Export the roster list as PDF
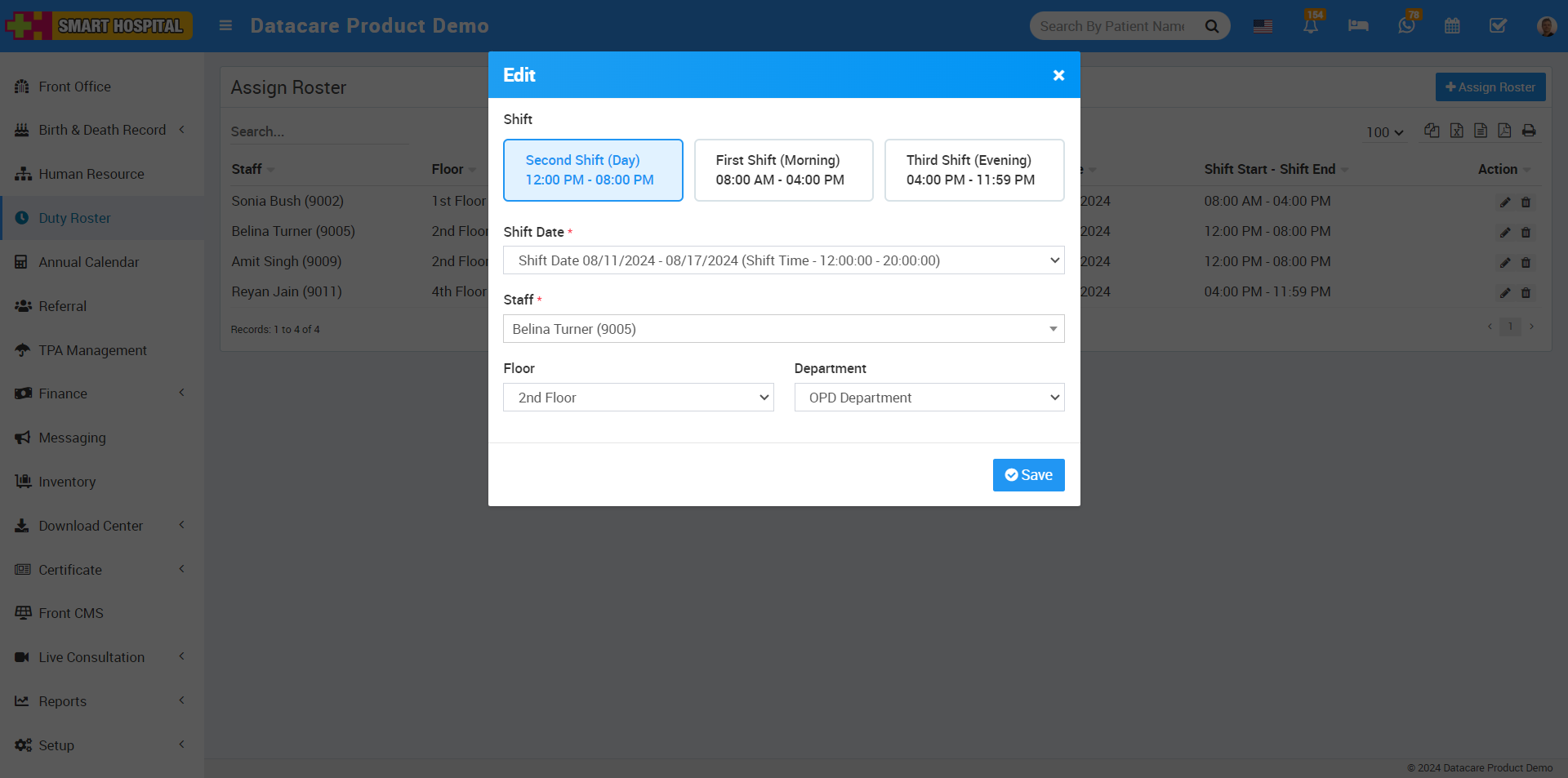This screenshot has height=778, width=1568. (x=1505, y=130)
